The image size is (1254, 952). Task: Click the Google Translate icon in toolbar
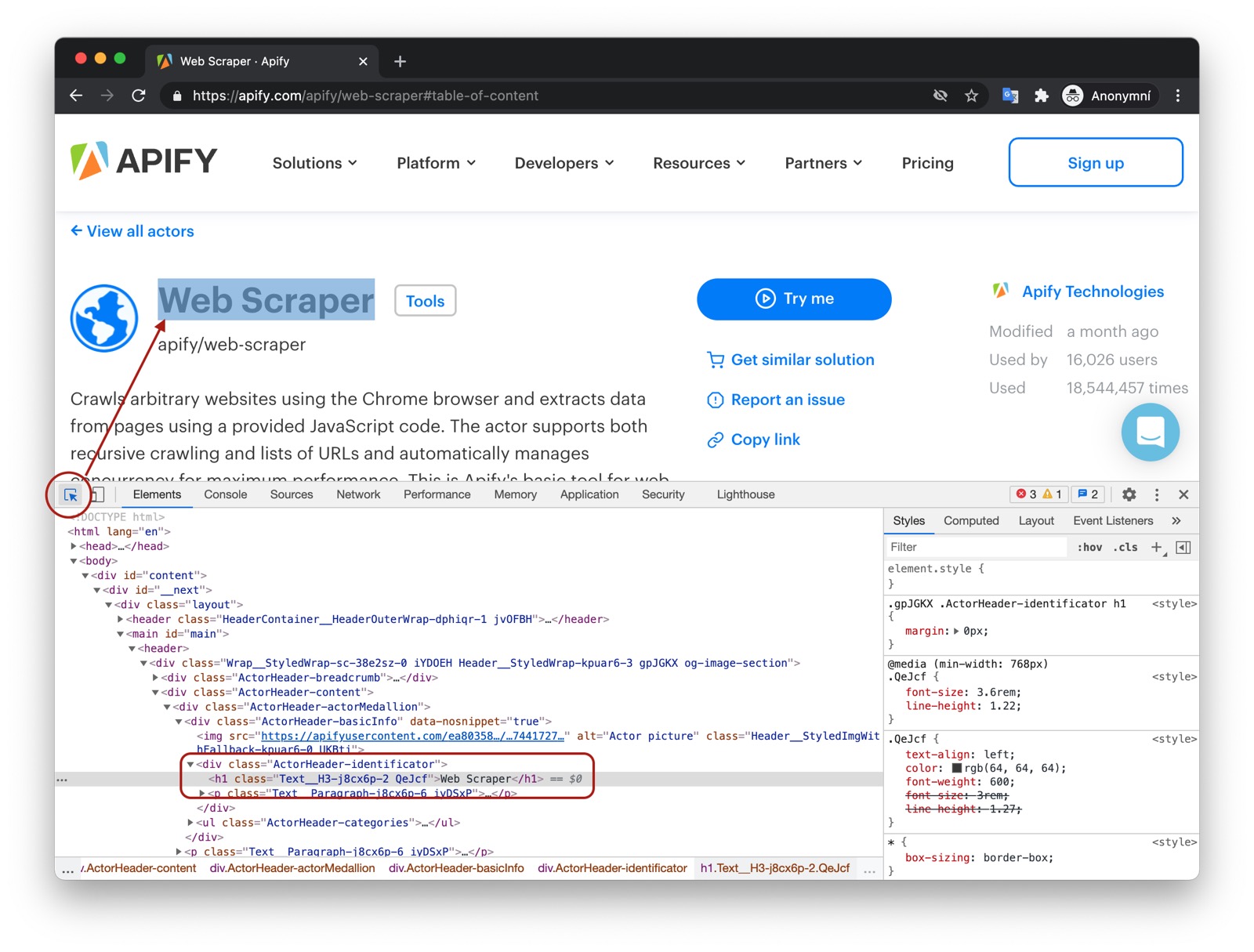pos(1010,96)
